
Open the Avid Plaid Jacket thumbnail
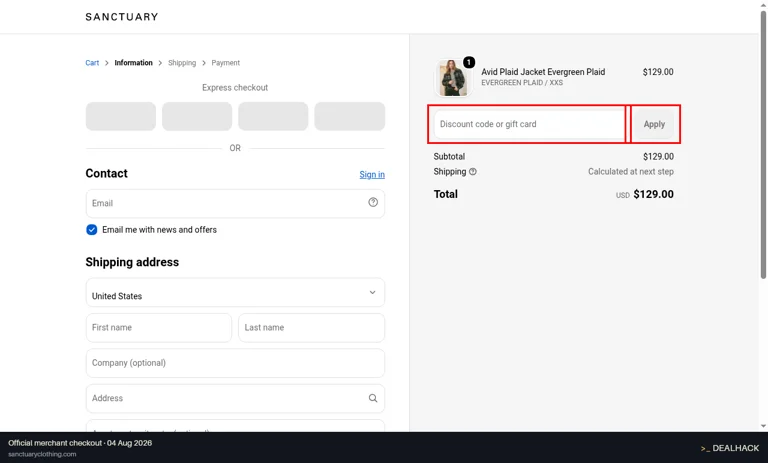pyautogui.click(x=453, y=78)
